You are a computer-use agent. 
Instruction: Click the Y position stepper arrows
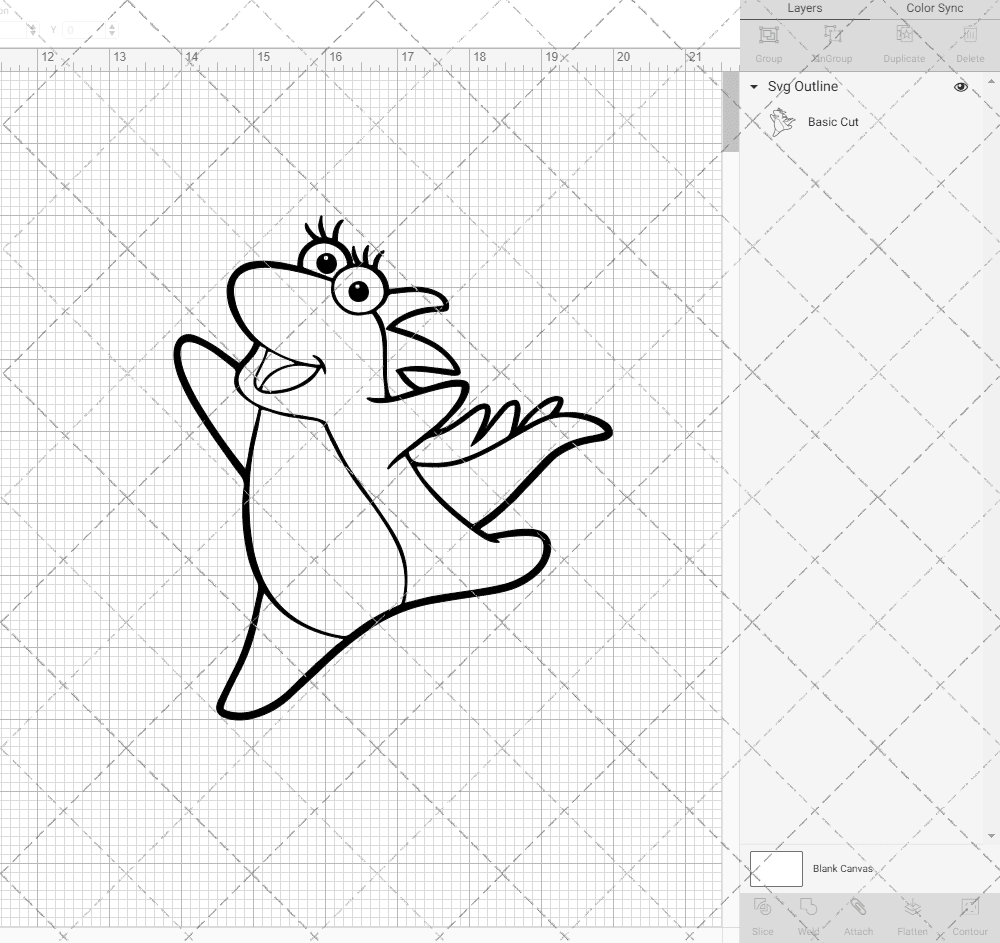(x=112, y=31)
